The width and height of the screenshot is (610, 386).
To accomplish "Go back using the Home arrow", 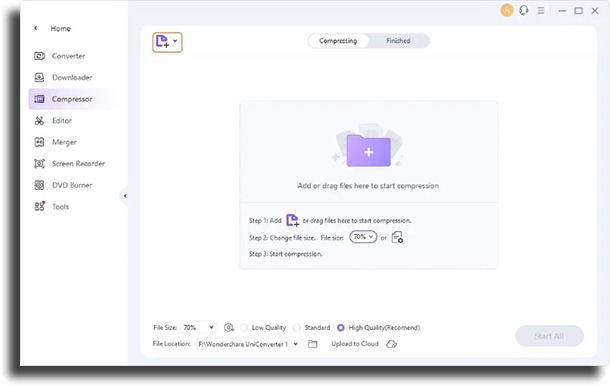I will tap(36, 28).
